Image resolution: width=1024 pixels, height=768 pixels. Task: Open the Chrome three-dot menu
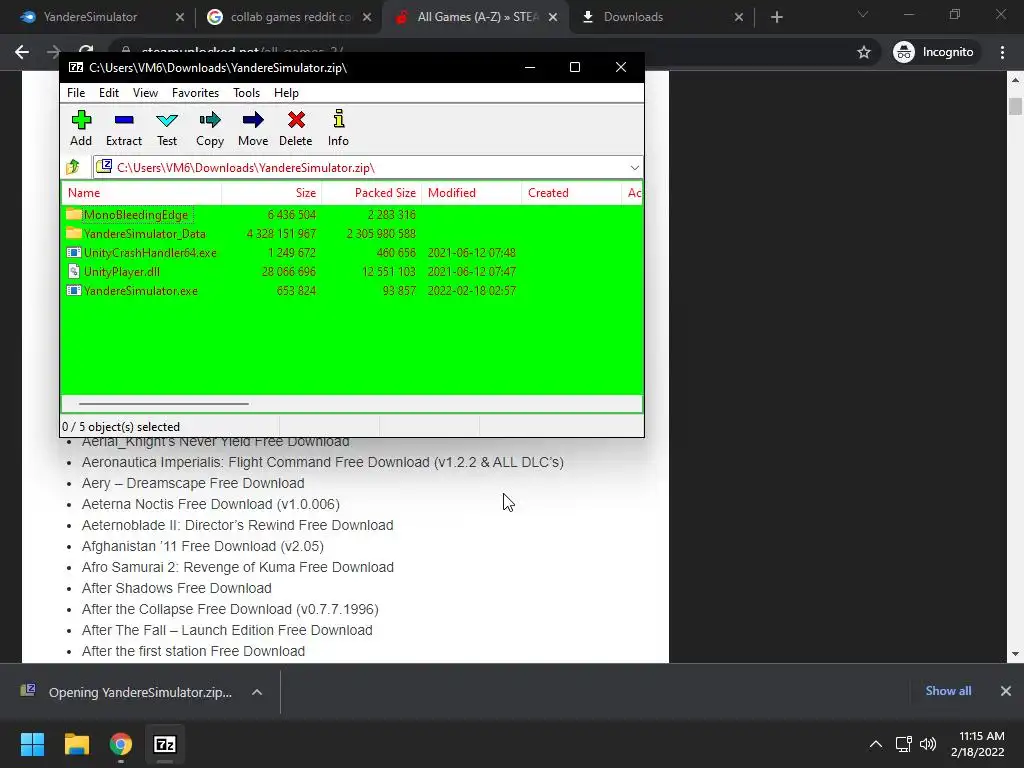pos(1002,52)
